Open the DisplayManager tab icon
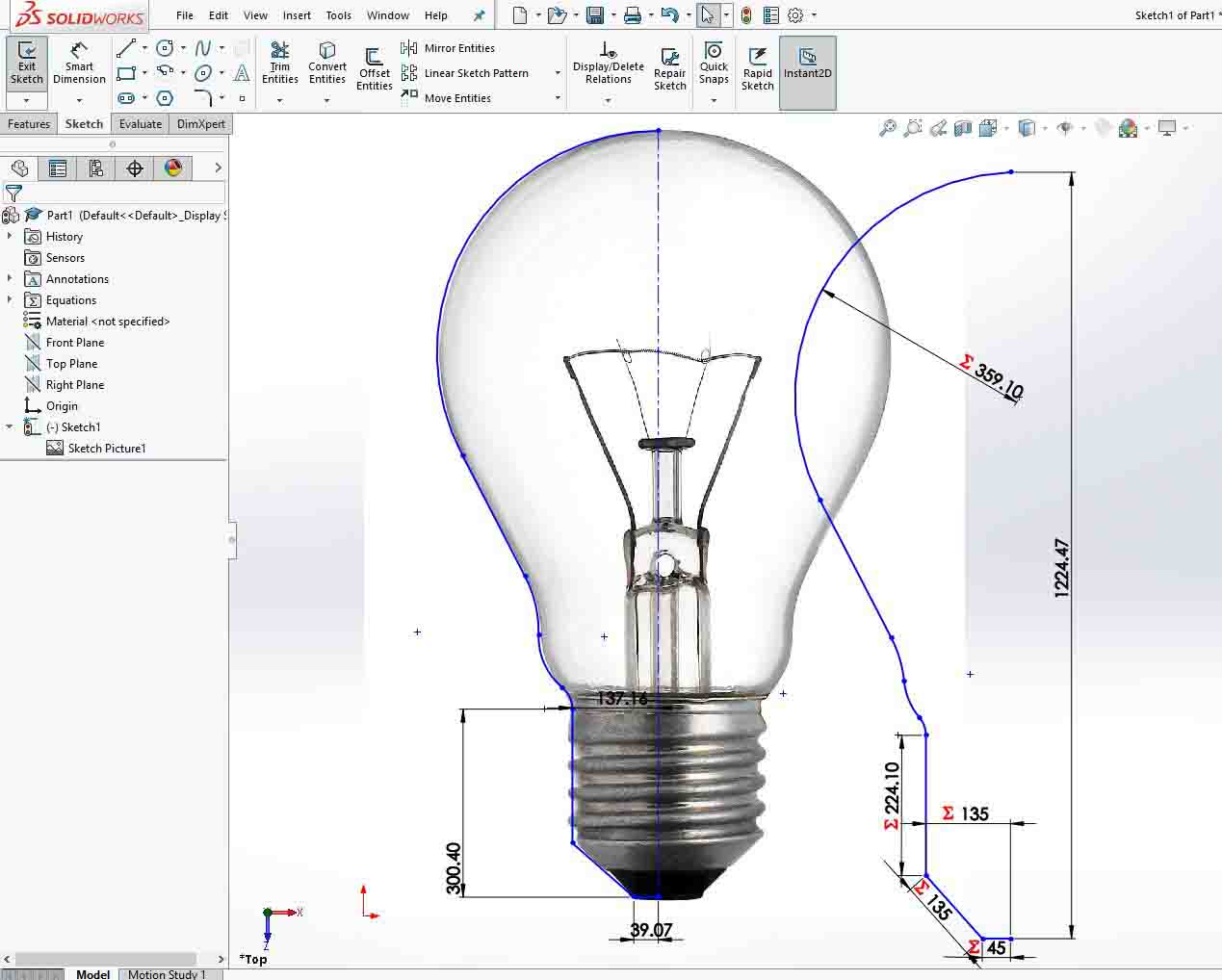 [173, 168]
